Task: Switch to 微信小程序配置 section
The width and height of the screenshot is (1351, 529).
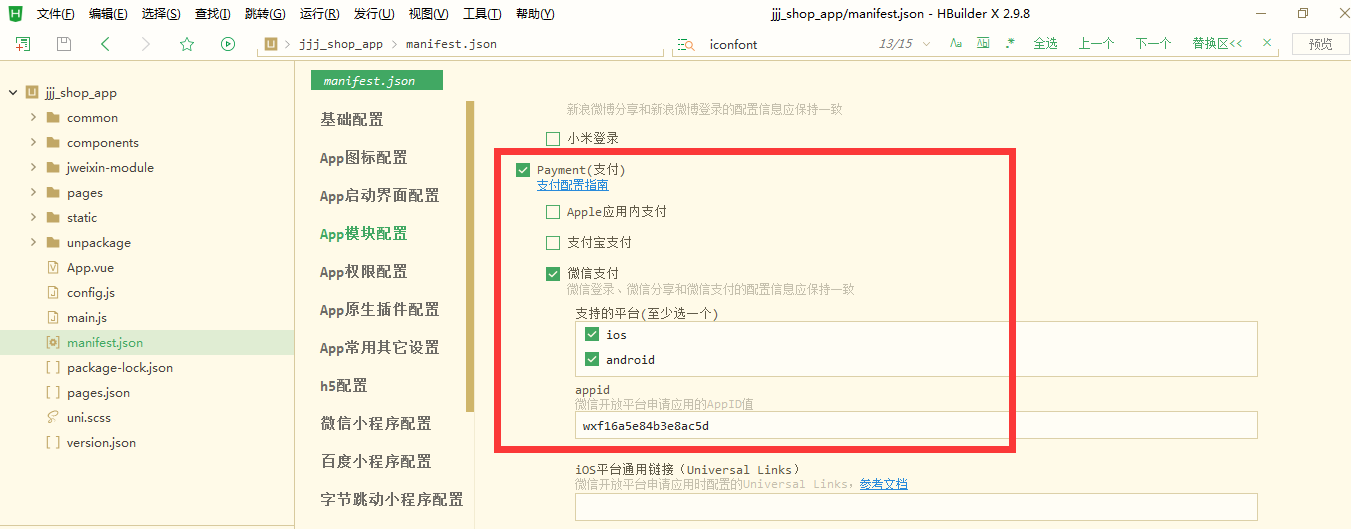Action: 375,423
